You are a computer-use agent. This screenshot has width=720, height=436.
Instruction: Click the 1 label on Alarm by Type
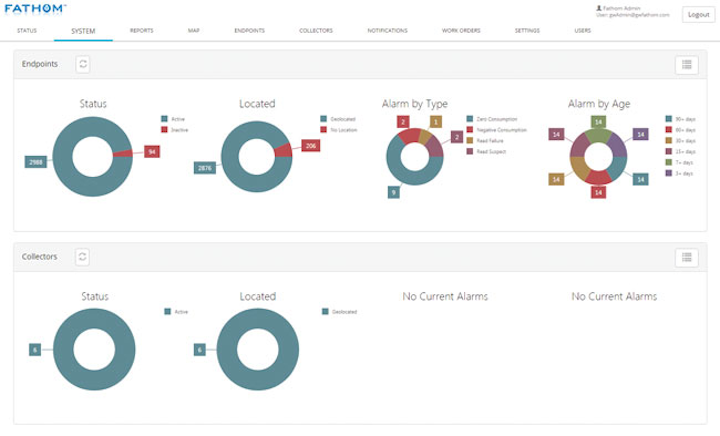(x=436, y=122)
